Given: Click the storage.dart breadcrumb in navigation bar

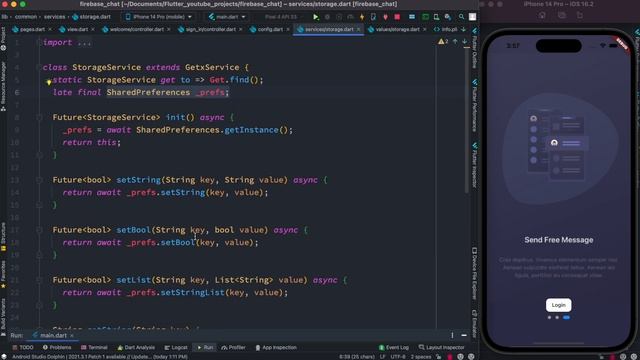Looking at the screenshot, I should coord(91,17).
